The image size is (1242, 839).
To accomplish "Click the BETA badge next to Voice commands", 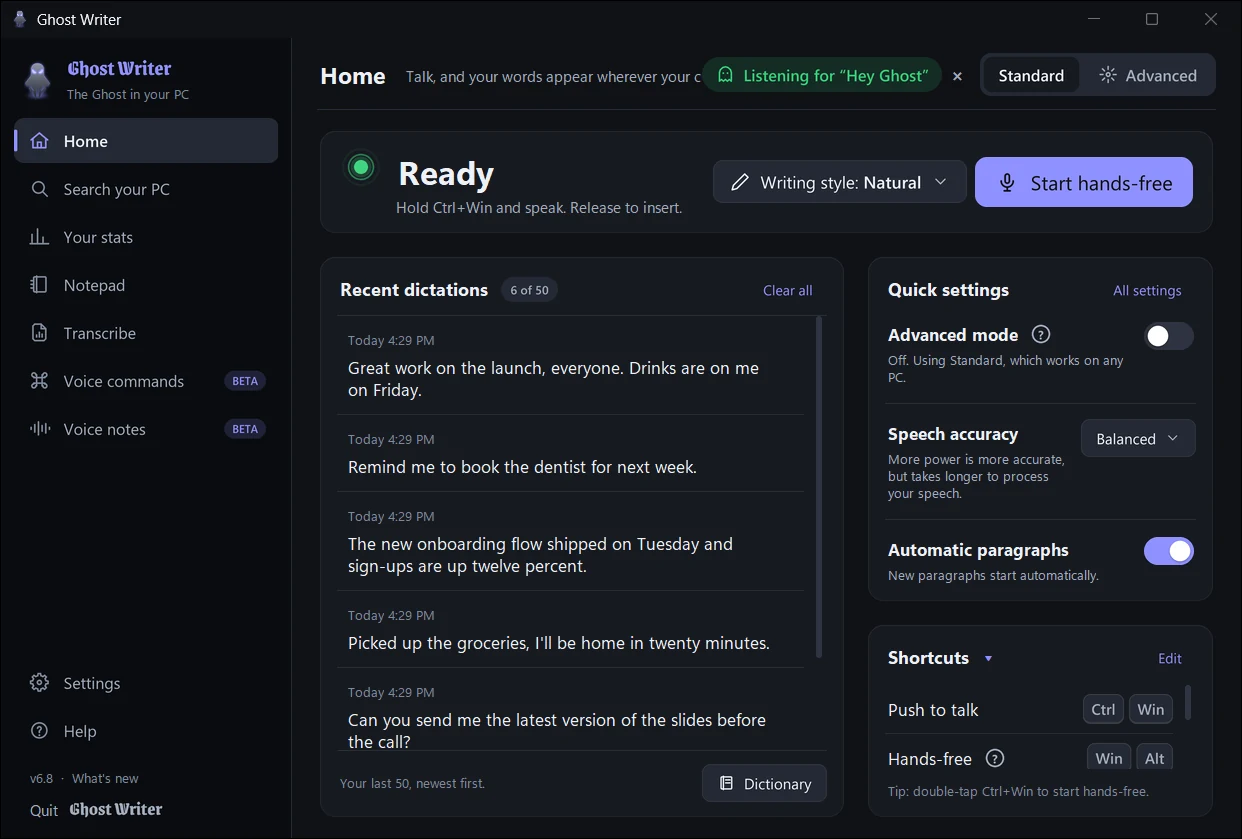I will click(245, 381).
